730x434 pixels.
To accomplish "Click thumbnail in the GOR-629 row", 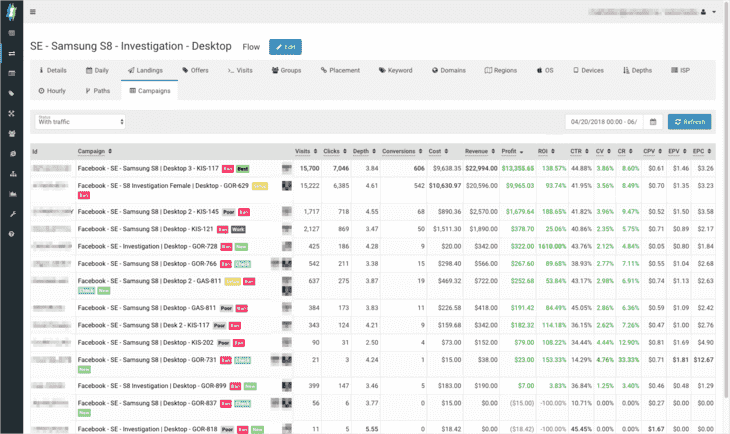I will point(287,186).
